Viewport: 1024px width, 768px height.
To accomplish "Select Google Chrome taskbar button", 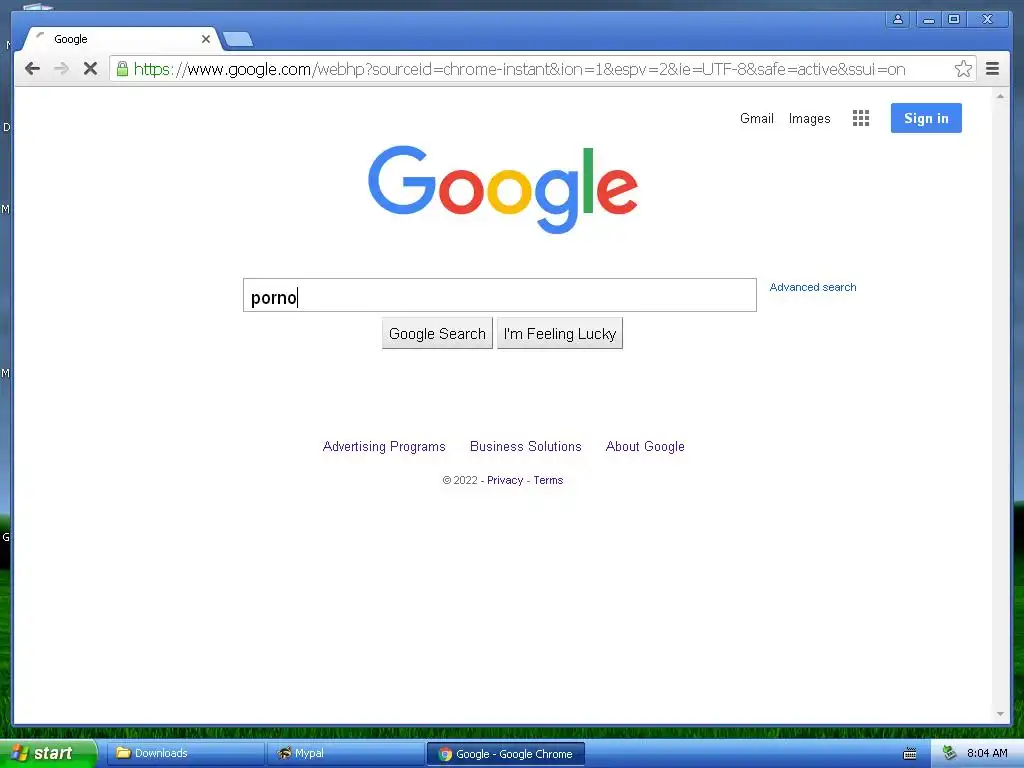I will click(505, 754).
